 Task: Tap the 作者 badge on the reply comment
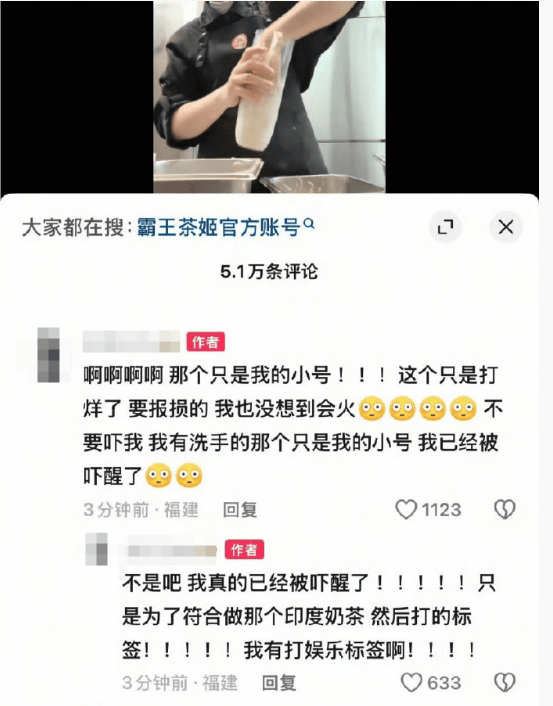pyautogui.click(x=244, y=550)
